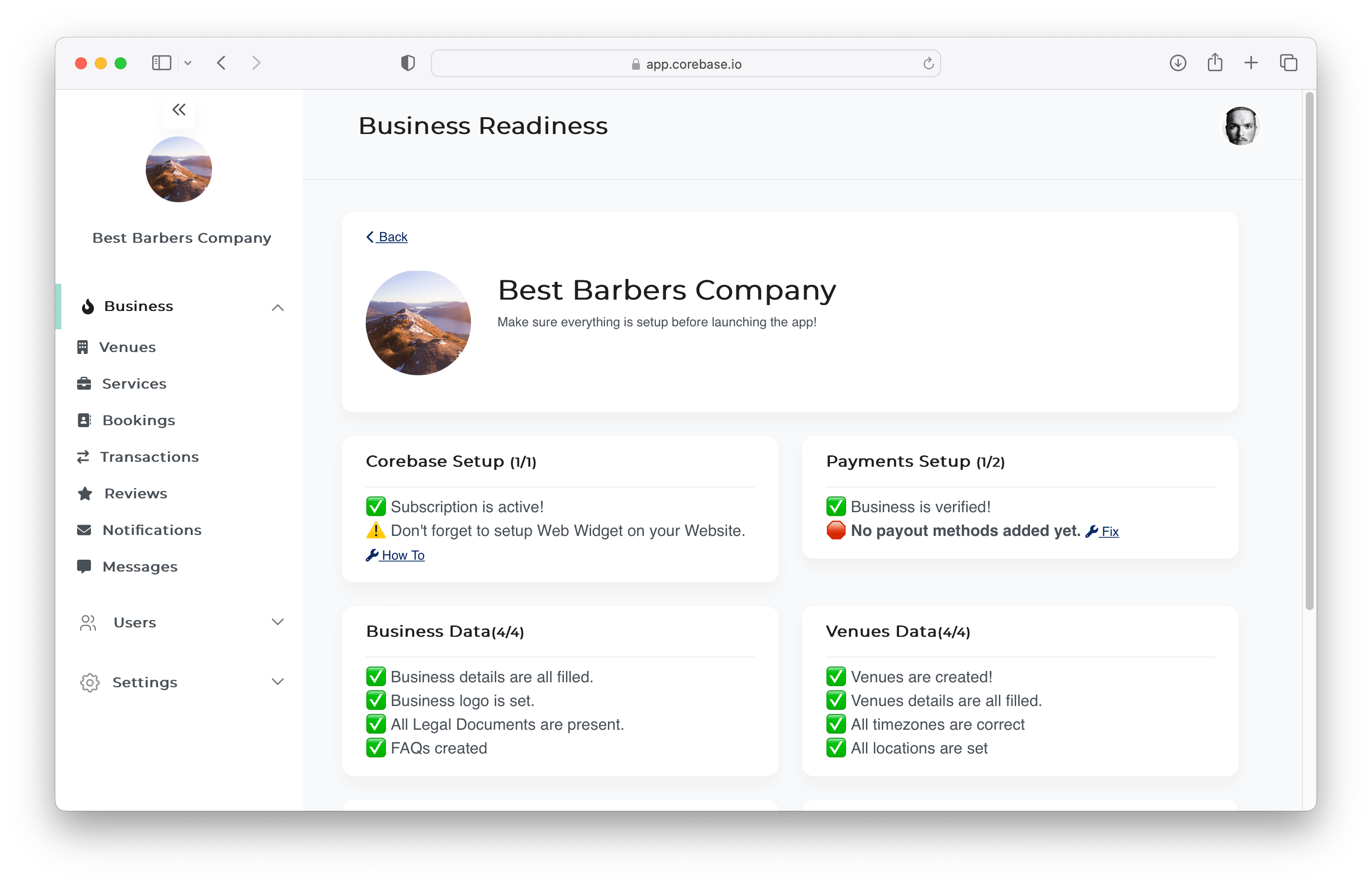
Task: Open Services in the sidebar
Action: (x=134, y=384)
